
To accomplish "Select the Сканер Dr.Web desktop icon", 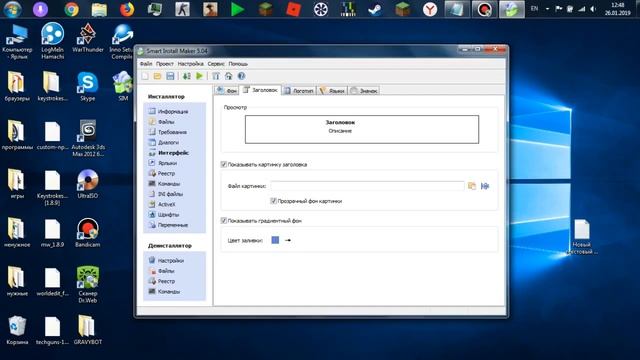I will click(87, 284).
